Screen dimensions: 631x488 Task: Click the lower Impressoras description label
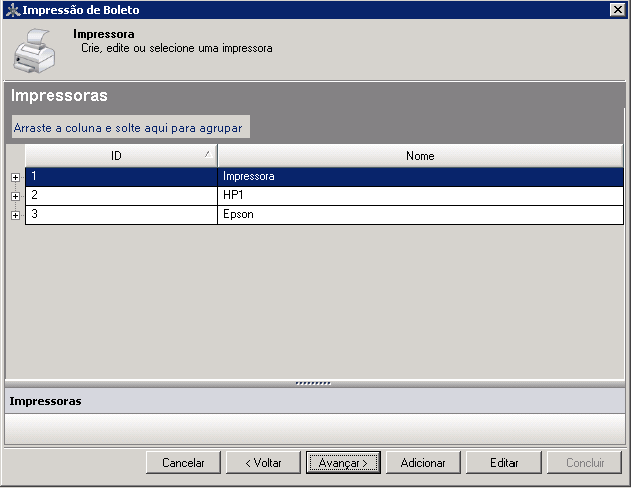[45, 401]
